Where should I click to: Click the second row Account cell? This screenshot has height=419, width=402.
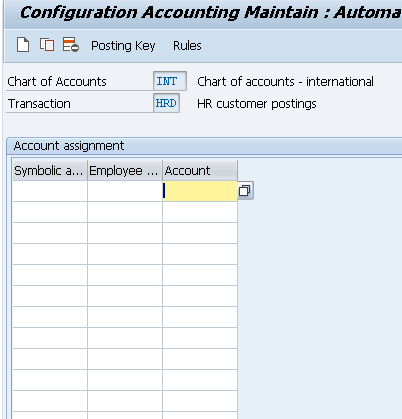pos(200,212)
